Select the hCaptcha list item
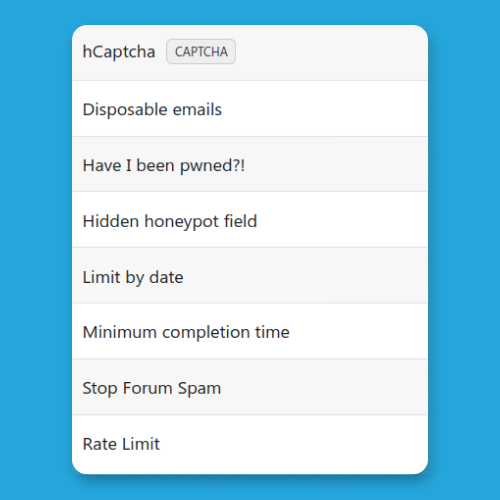 (x=250, y=53)
